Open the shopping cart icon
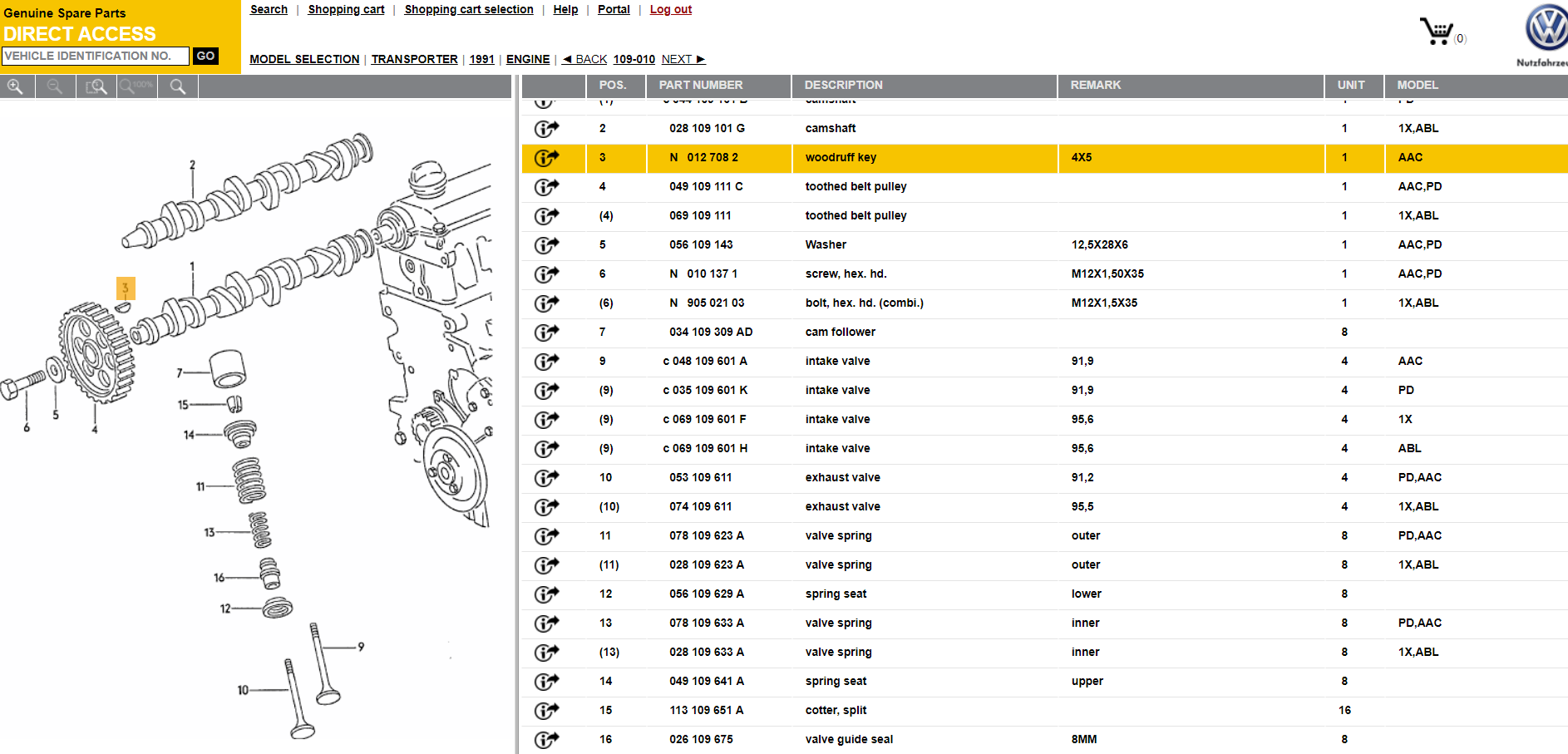1568x754 pixels. pyautogui.click(x=1437, y=32)
